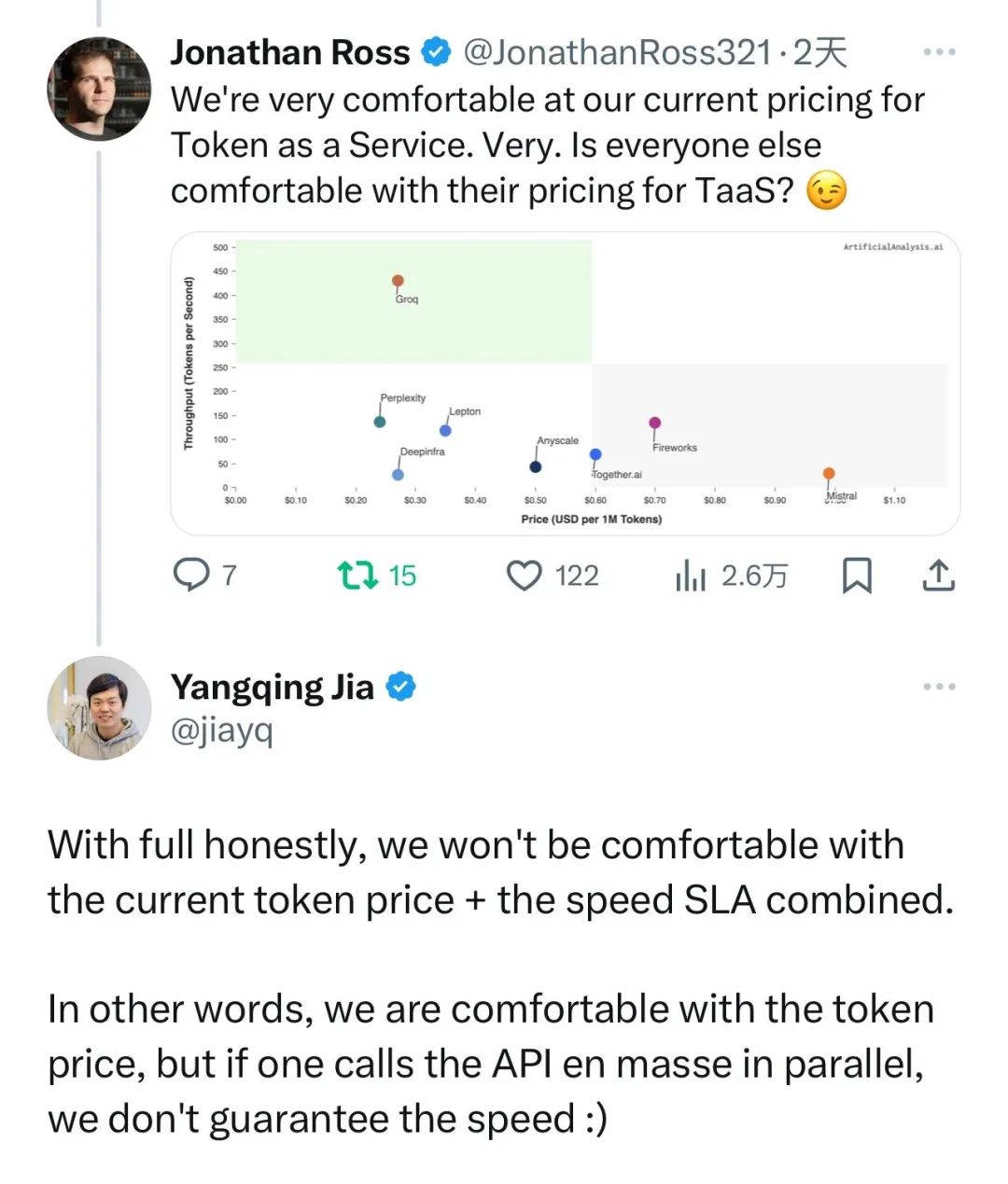Open the throughput versus price chart image

click(x=565, y=383)
